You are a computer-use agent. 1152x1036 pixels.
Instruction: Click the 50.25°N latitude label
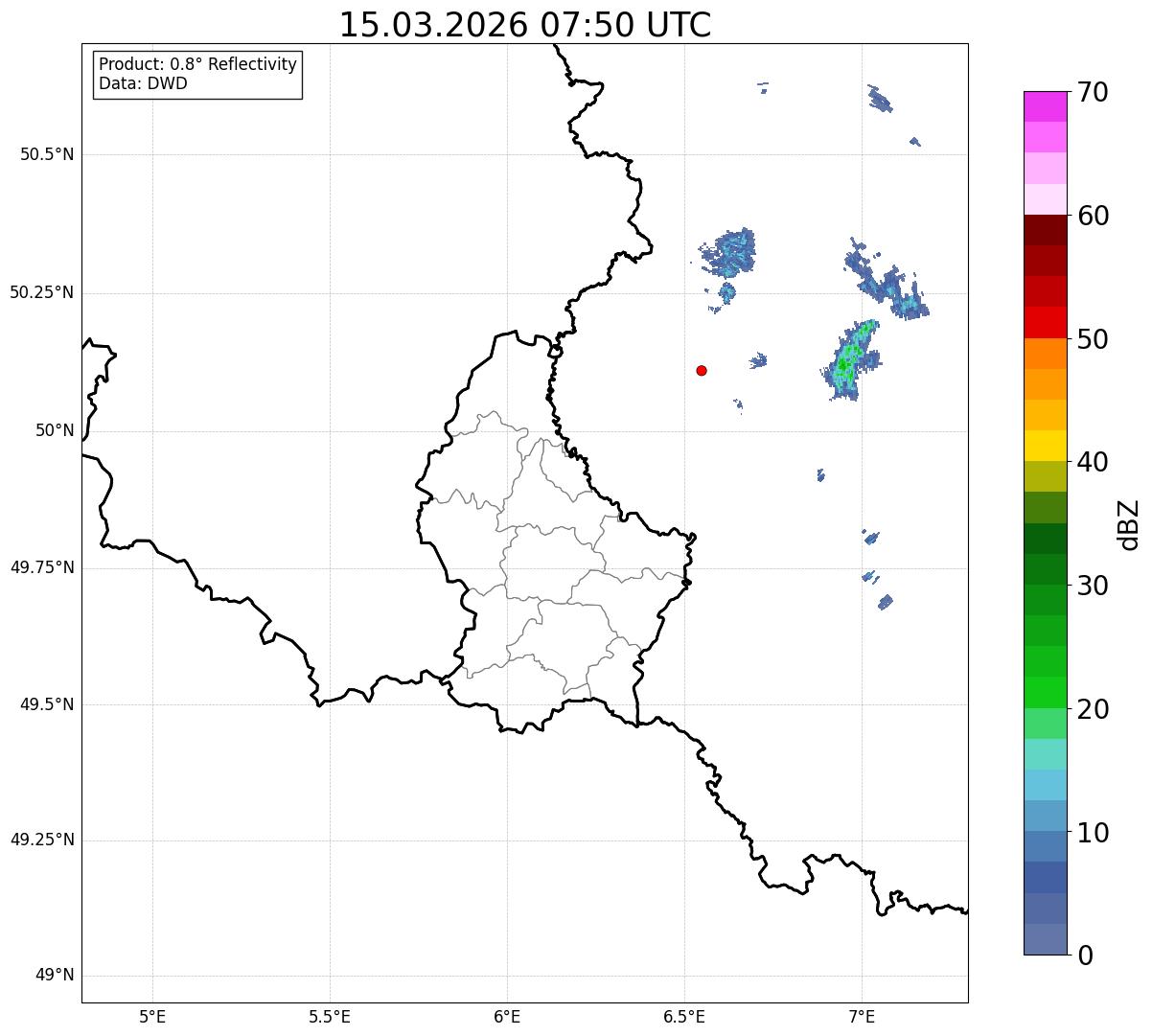[x=42, y=292]
